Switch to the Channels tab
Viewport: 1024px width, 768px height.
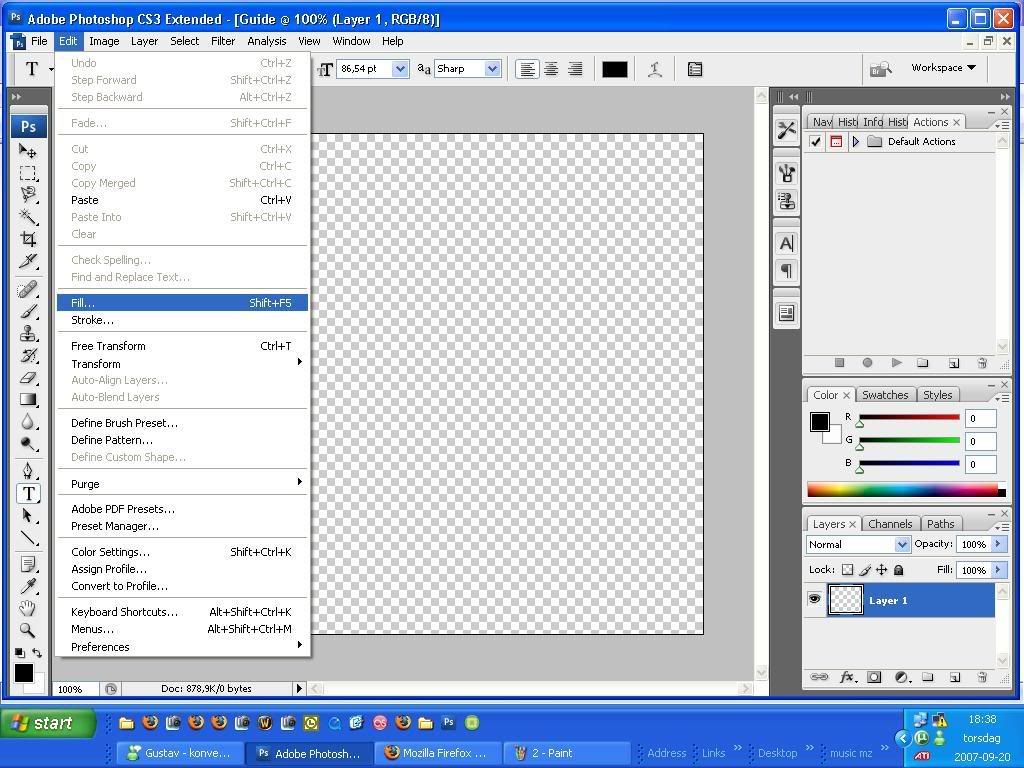click(x=890, y=524)
